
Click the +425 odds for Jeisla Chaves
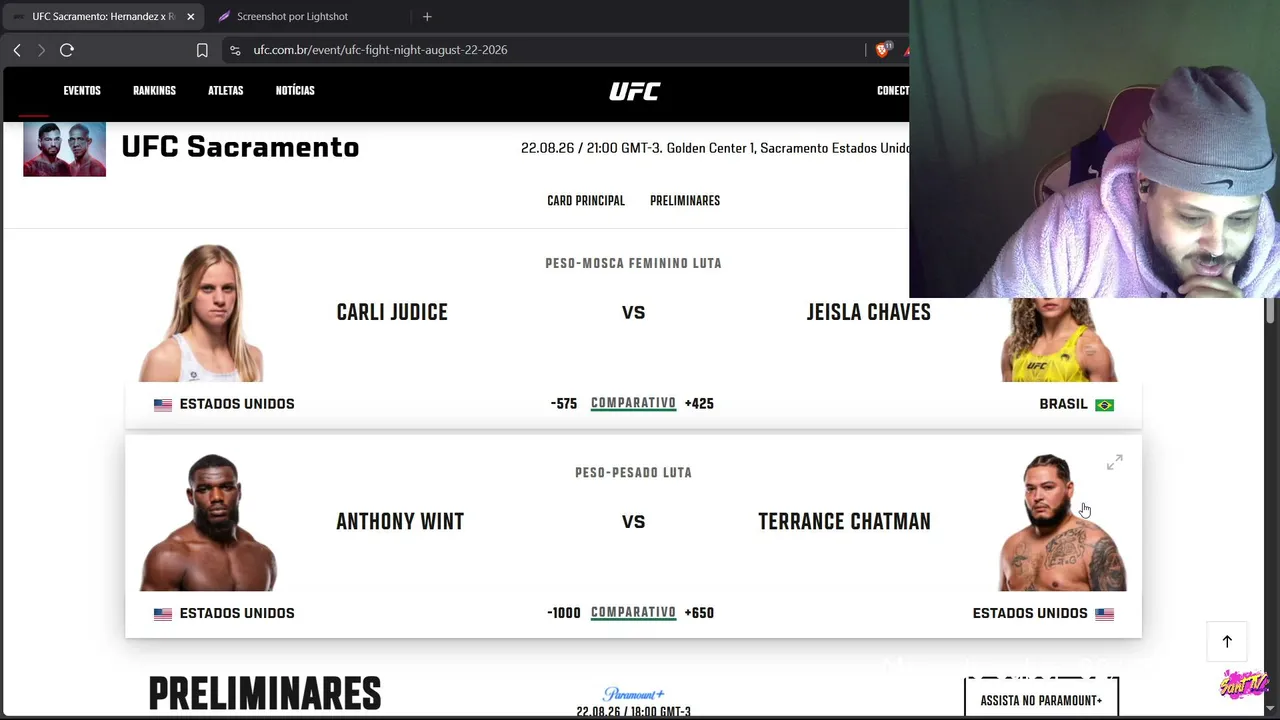699,404
